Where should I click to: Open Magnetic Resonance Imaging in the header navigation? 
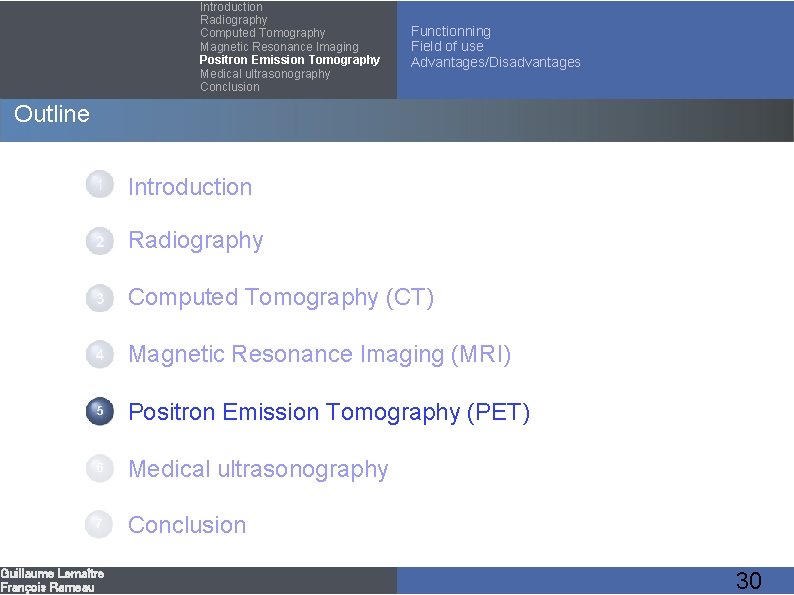(x=279, y=47)
